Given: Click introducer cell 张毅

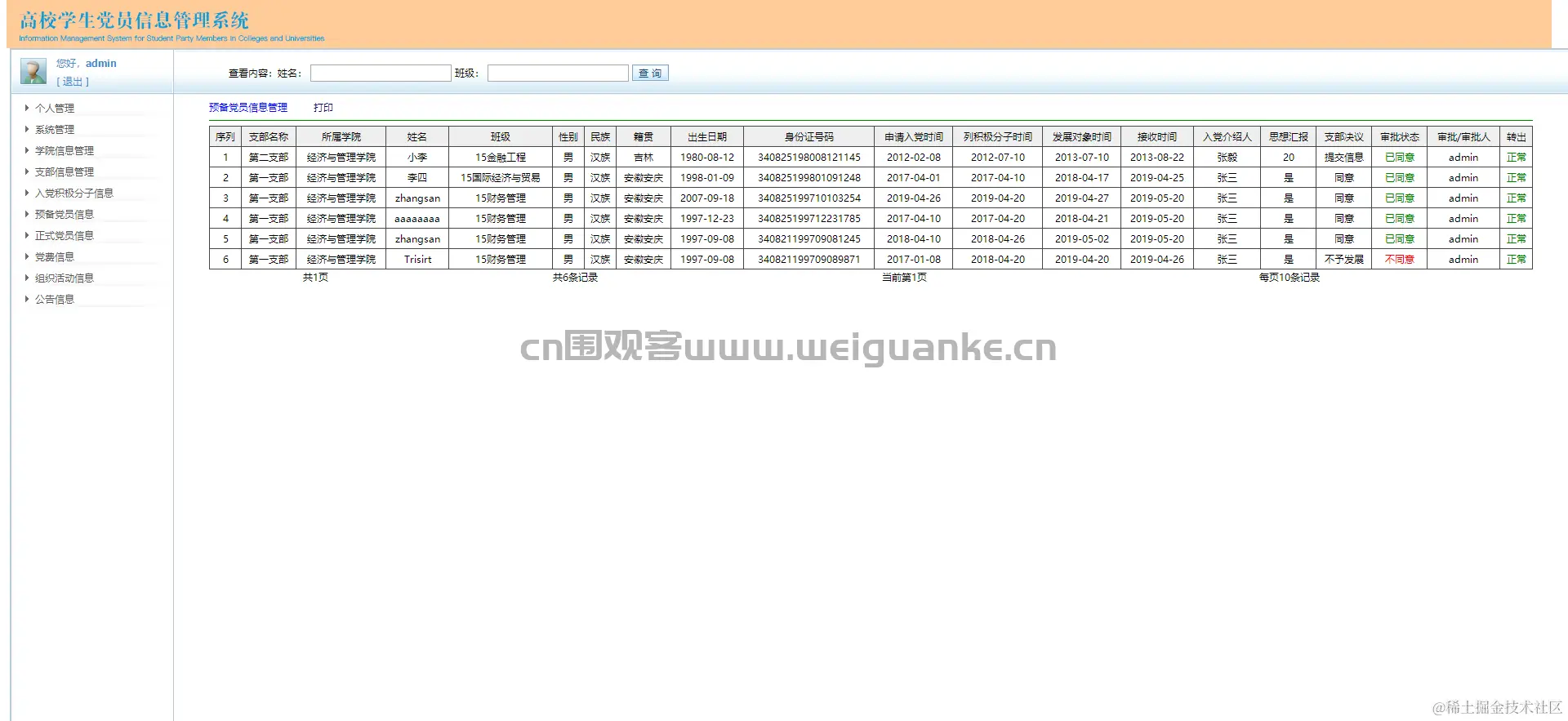Looking at the screenshot, I should [x=1227, y=158].
